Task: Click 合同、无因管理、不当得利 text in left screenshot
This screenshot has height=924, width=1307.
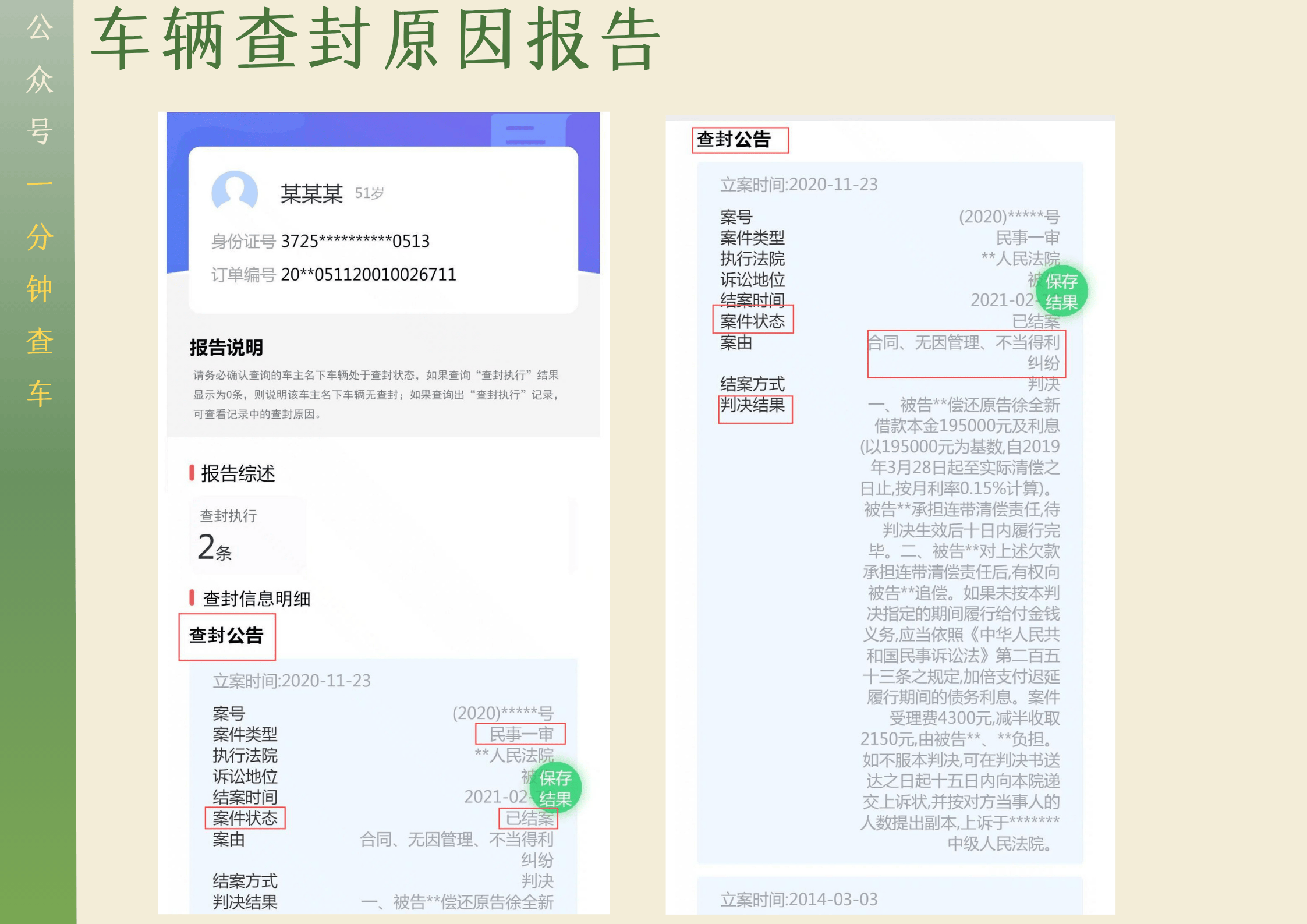Action: [456, 839]
